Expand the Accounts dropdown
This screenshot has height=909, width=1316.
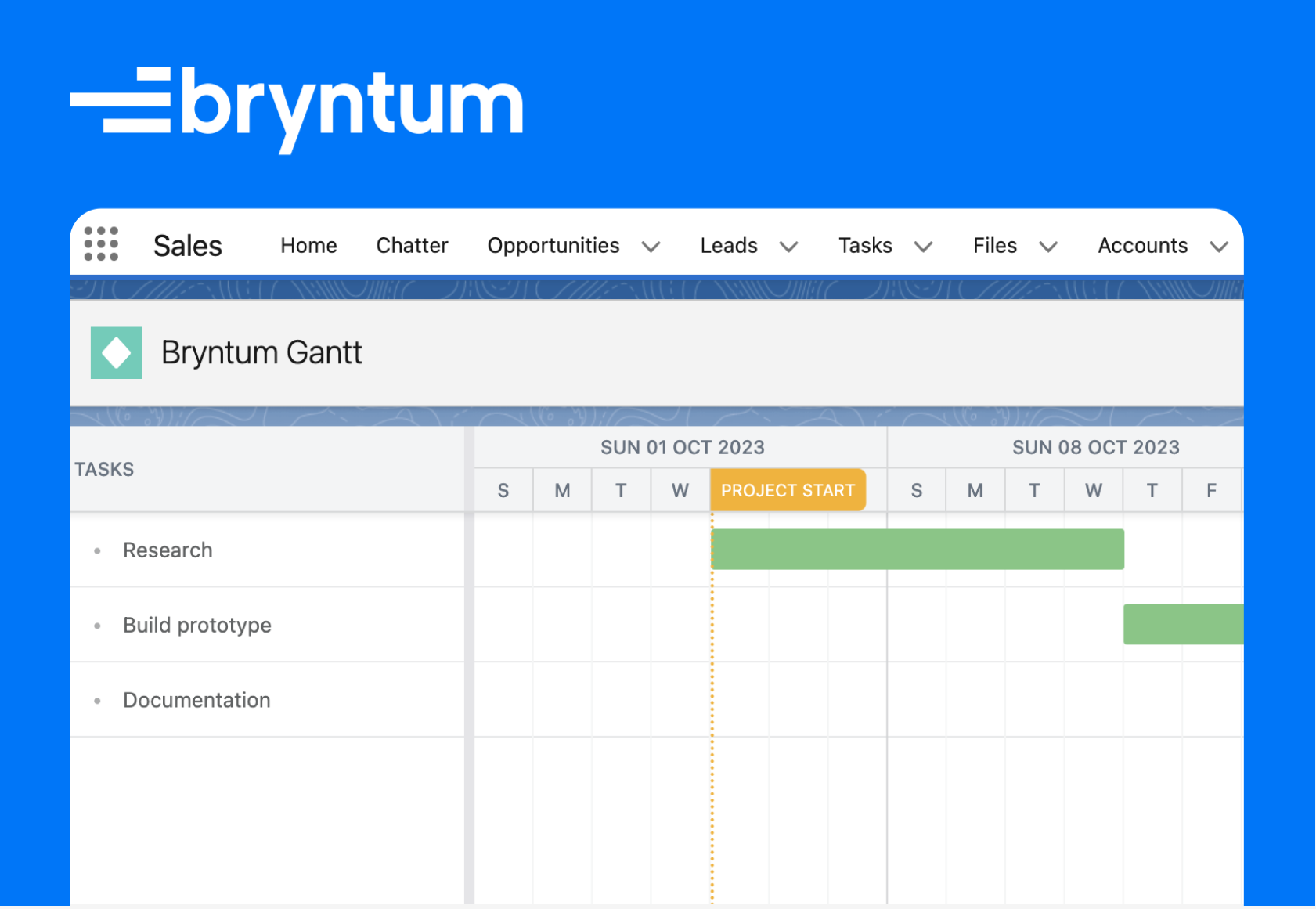click(1219, 247)
